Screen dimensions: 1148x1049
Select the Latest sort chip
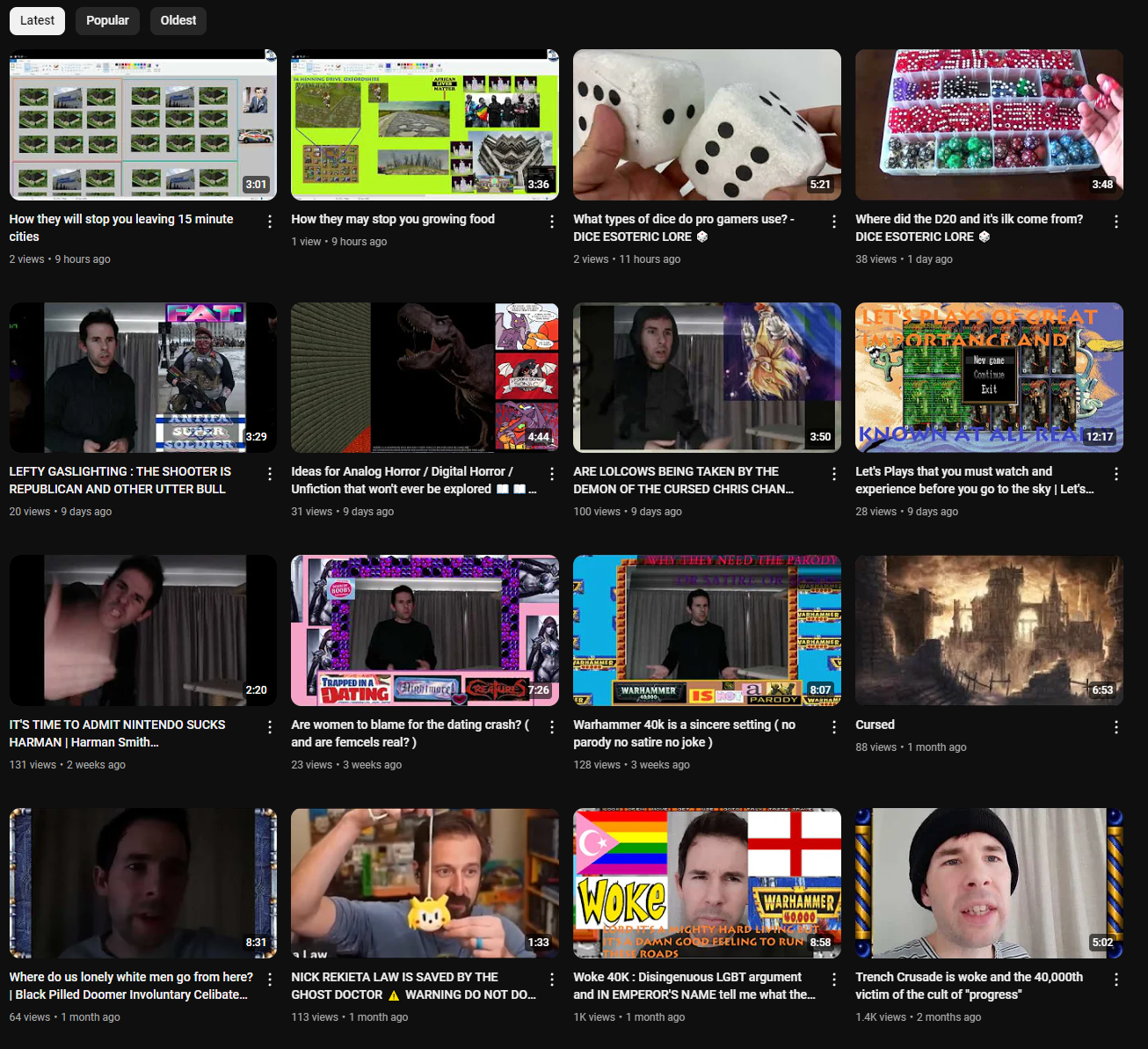[x=37, y=20]
